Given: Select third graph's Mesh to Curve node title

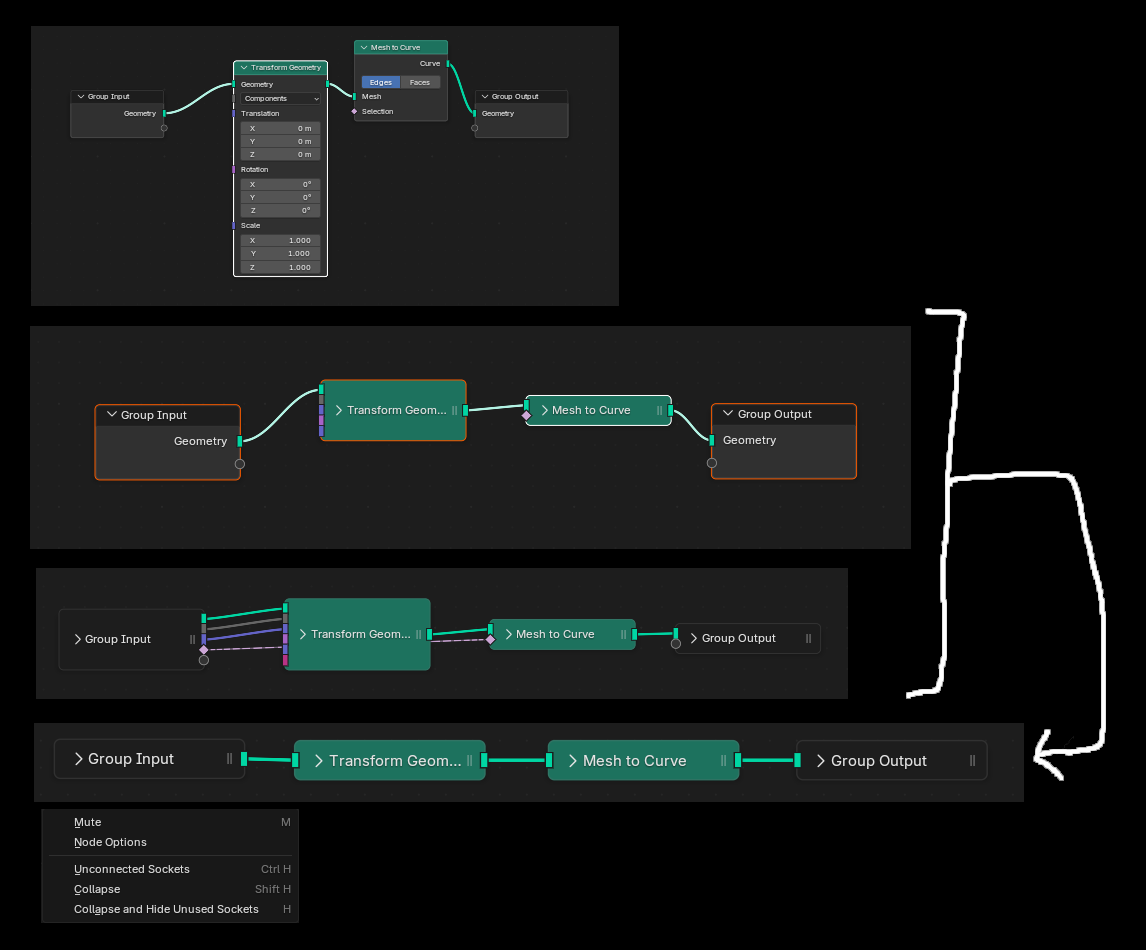Looking at the screenshot, I should 555,634.
